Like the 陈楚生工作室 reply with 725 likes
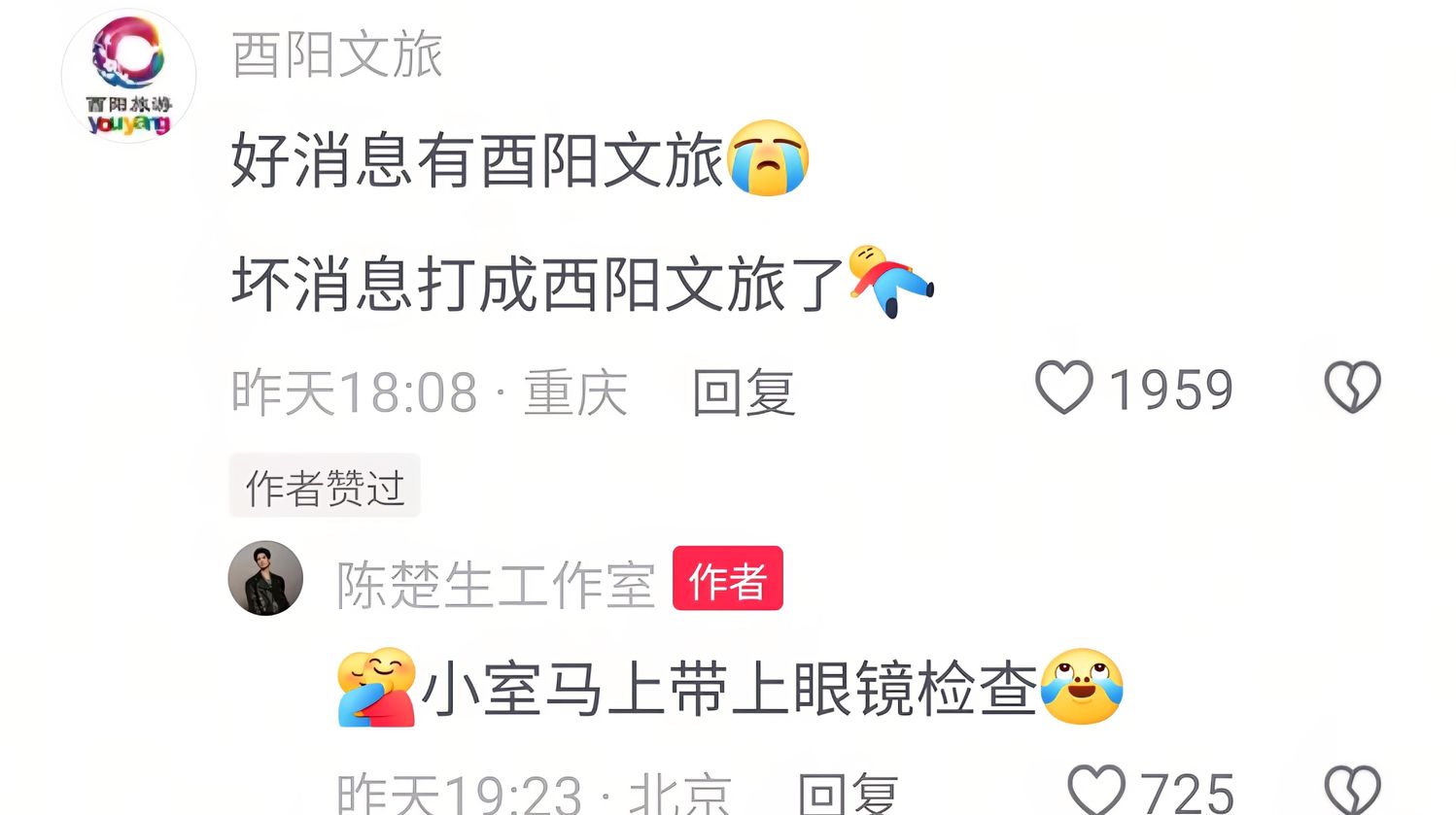Viewport: 1456px width, 815px height. [1096, 788]
